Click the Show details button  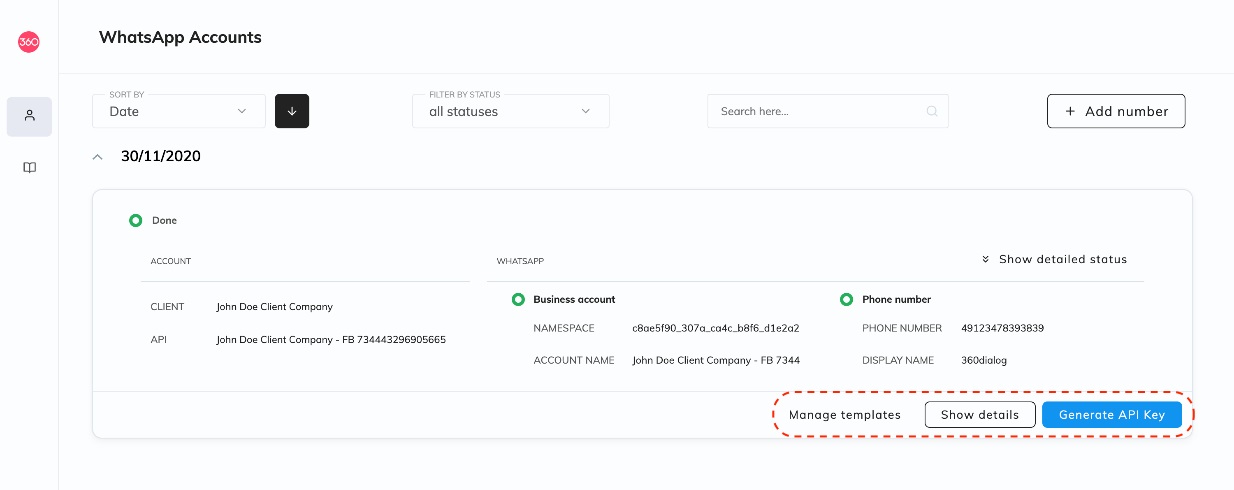pos(980,415)
